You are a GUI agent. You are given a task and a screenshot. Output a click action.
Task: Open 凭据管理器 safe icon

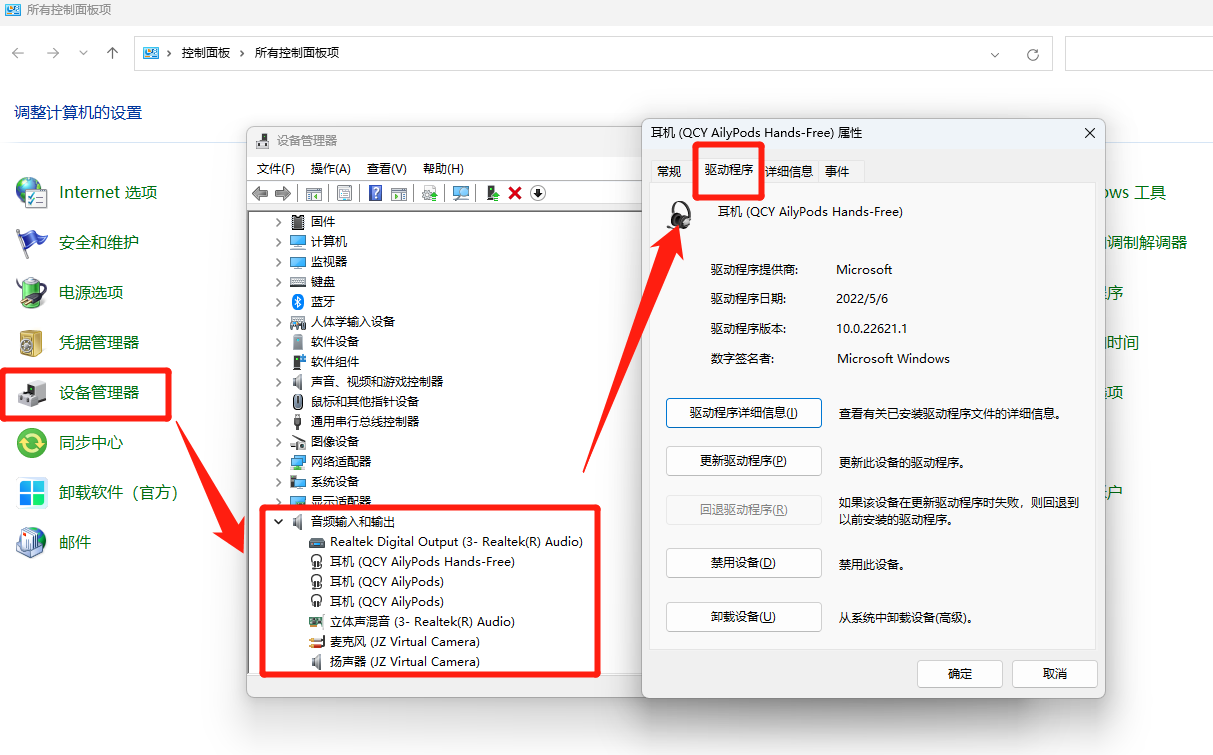tap(32, 342)
